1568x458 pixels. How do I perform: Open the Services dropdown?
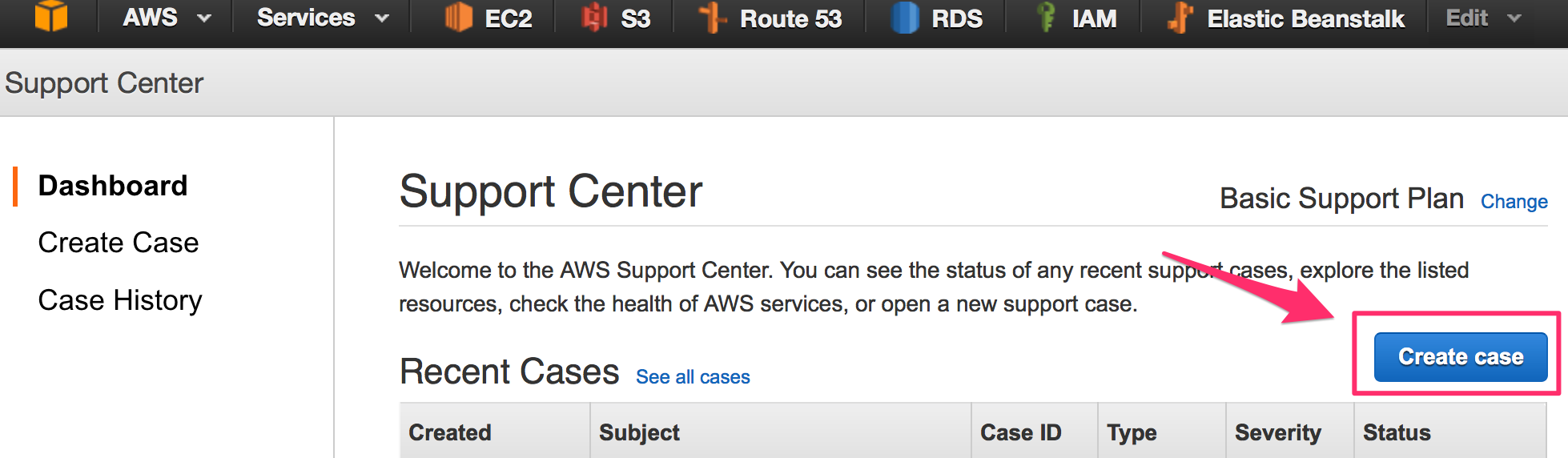click(x=323, y=18)
